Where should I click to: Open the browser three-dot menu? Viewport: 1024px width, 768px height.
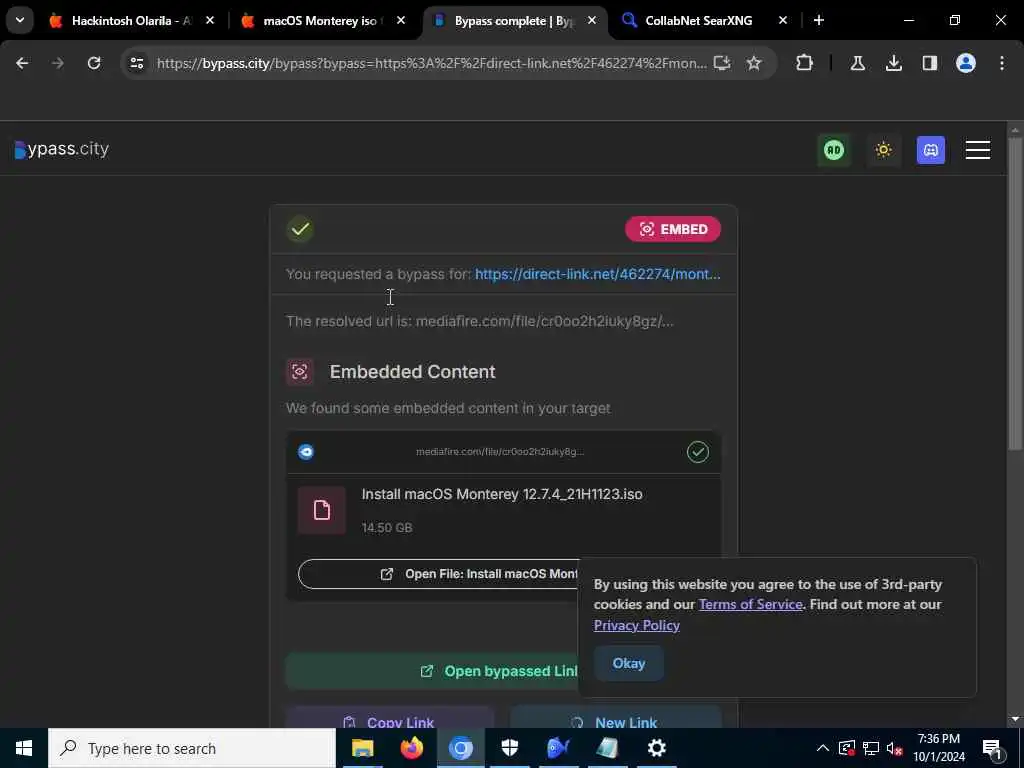click(x=1002, y=63)
